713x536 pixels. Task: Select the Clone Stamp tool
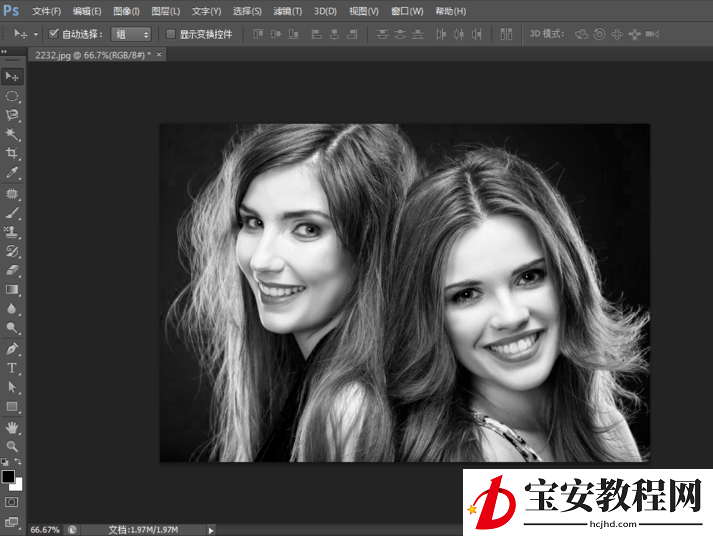pos(12,232)
